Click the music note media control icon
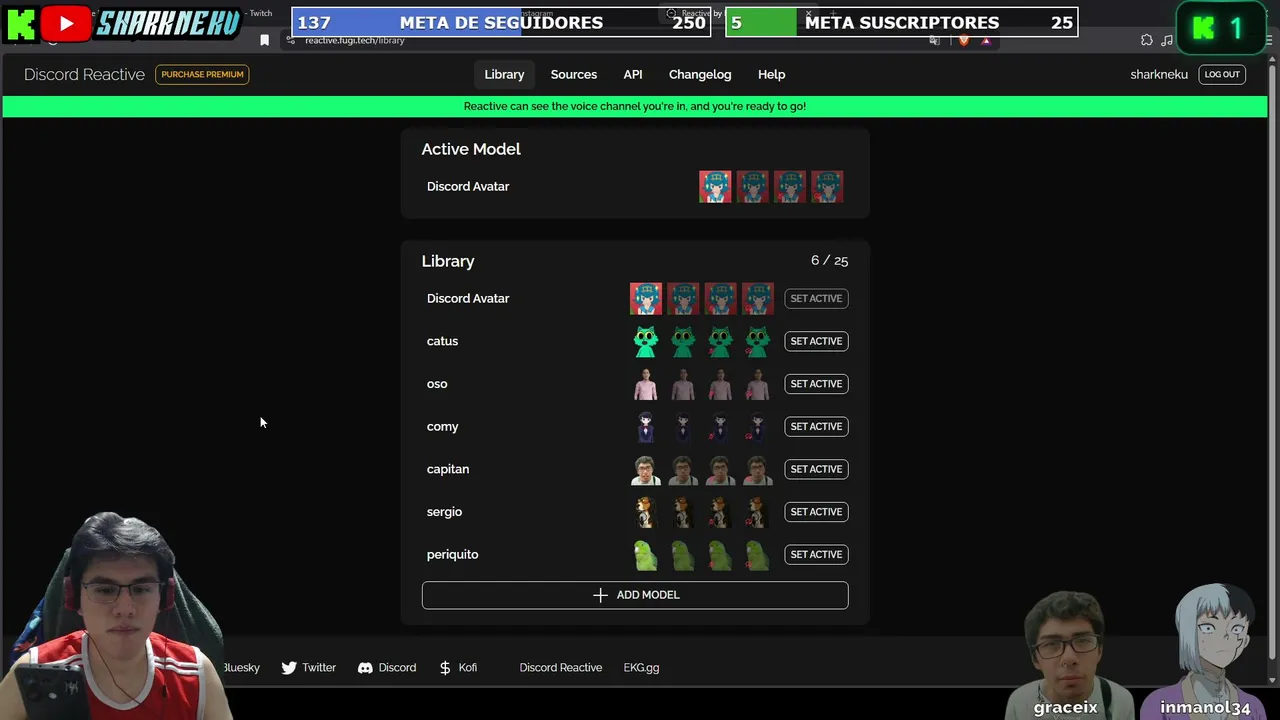This screenshot has width=1280, height=720. (x=1167, y=40)
